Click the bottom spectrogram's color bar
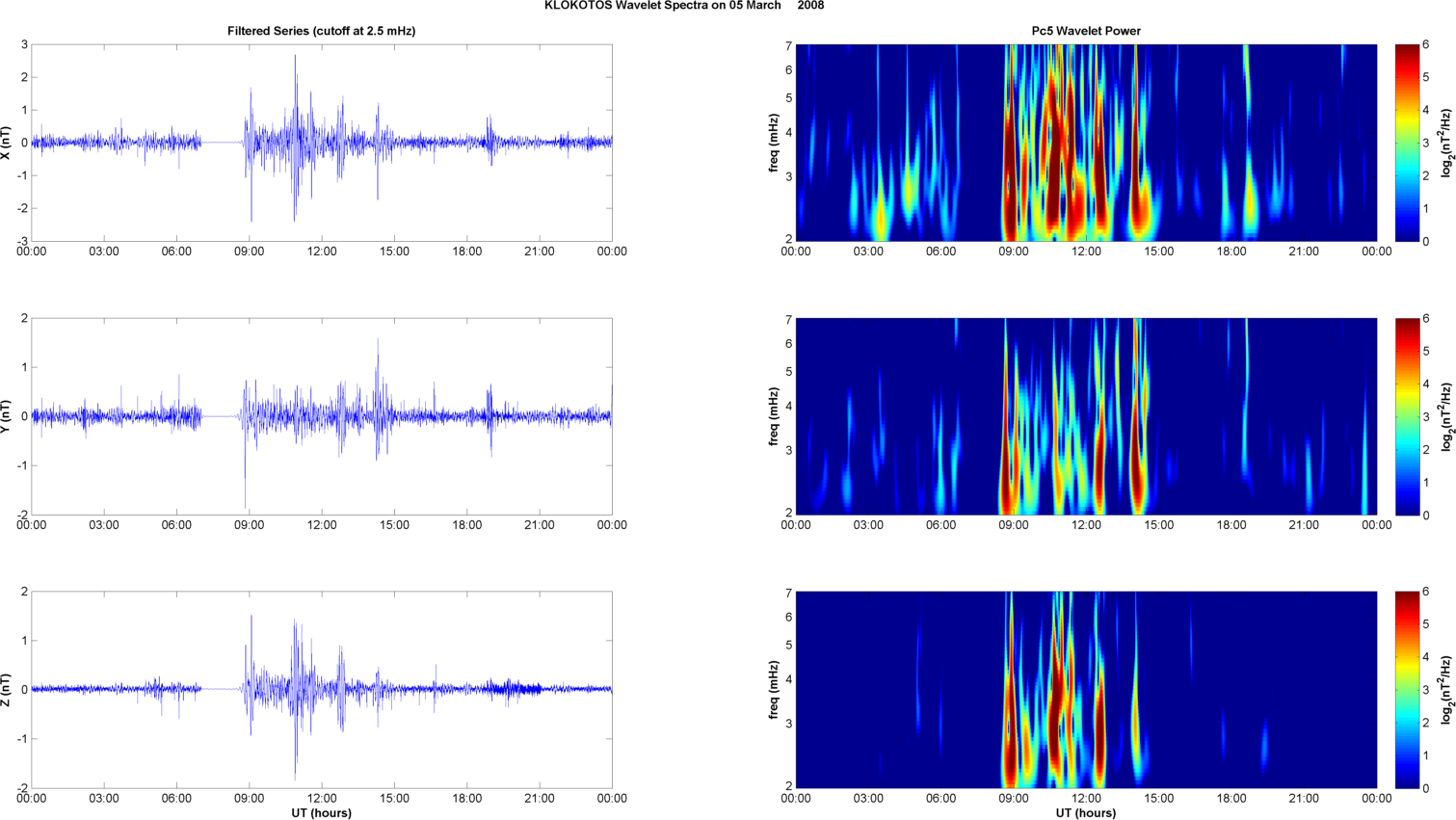The image size is (1456, 820). (1407, 690)
